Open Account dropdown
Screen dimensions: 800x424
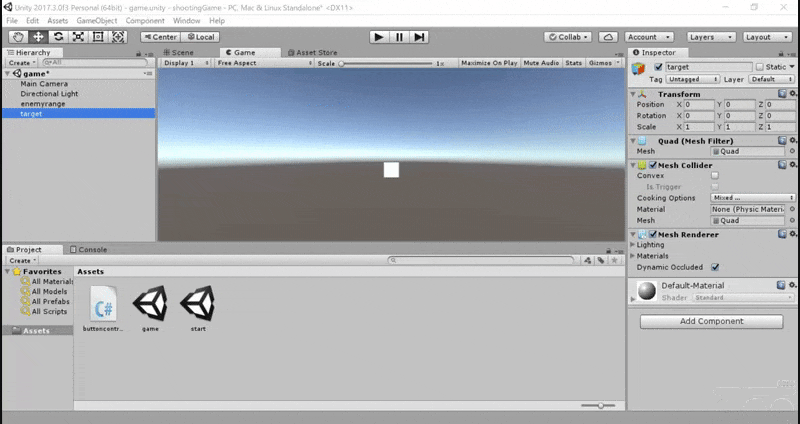point(648,37)
